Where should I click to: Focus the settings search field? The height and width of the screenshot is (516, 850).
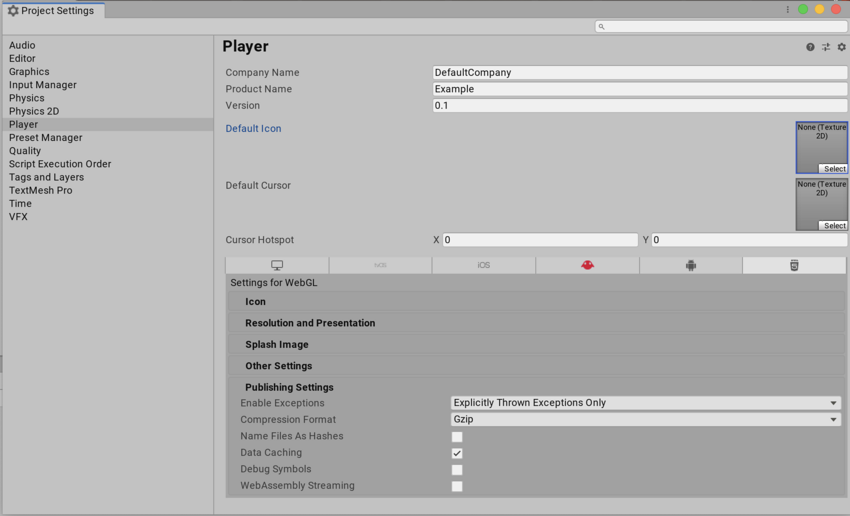721,27
